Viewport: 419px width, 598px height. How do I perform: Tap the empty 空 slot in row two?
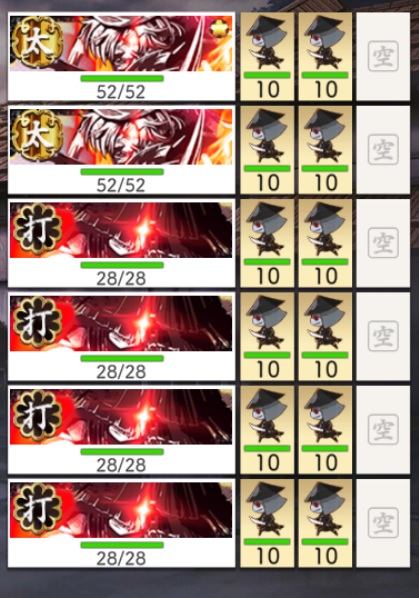pyautogui.click(x=383, y=150)
